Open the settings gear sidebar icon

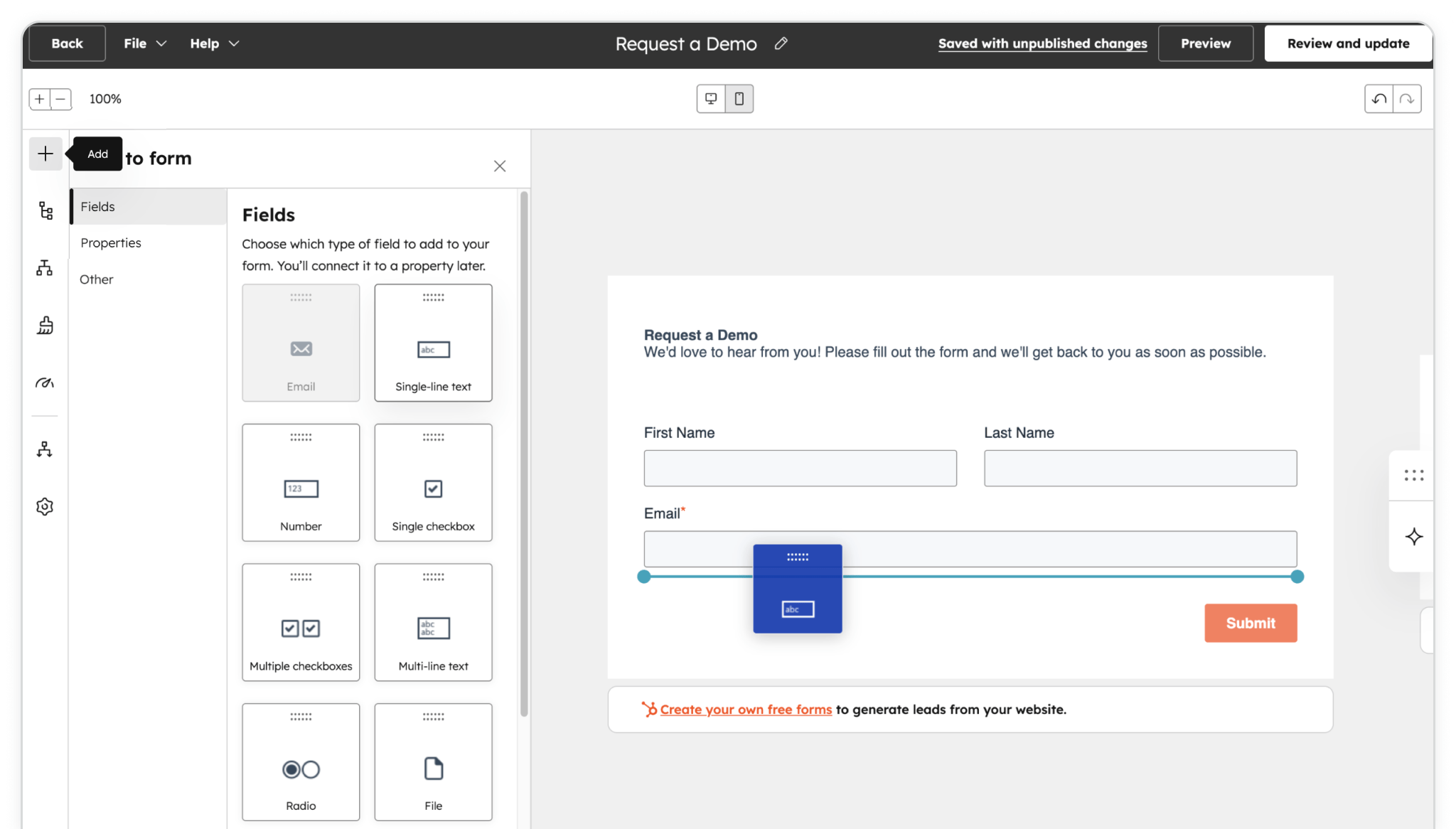(45, 506)
